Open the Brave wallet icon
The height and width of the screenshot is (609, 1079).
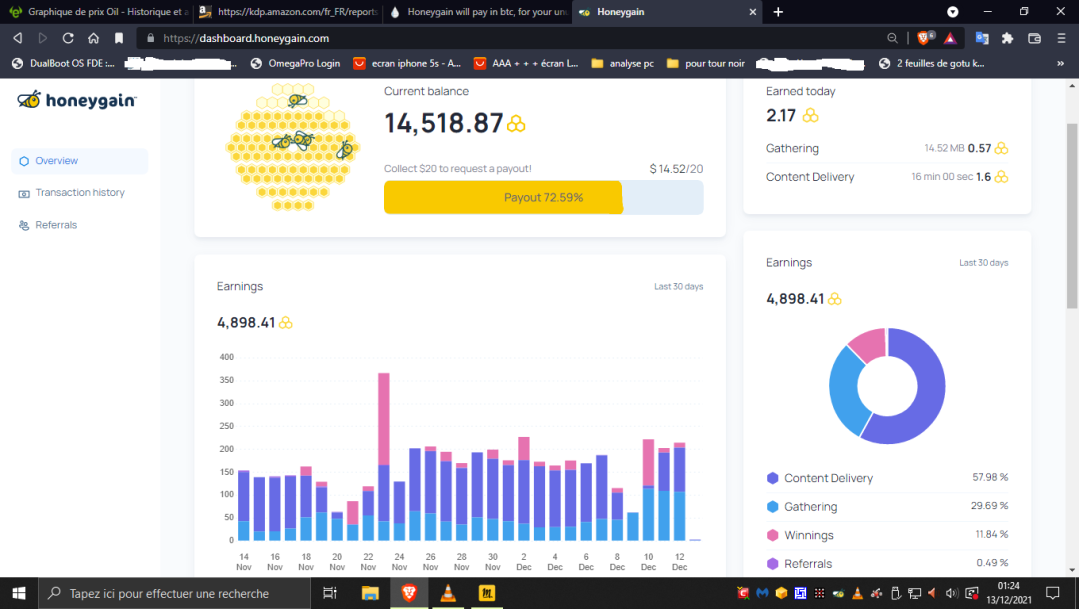(x=1034, y=39)
